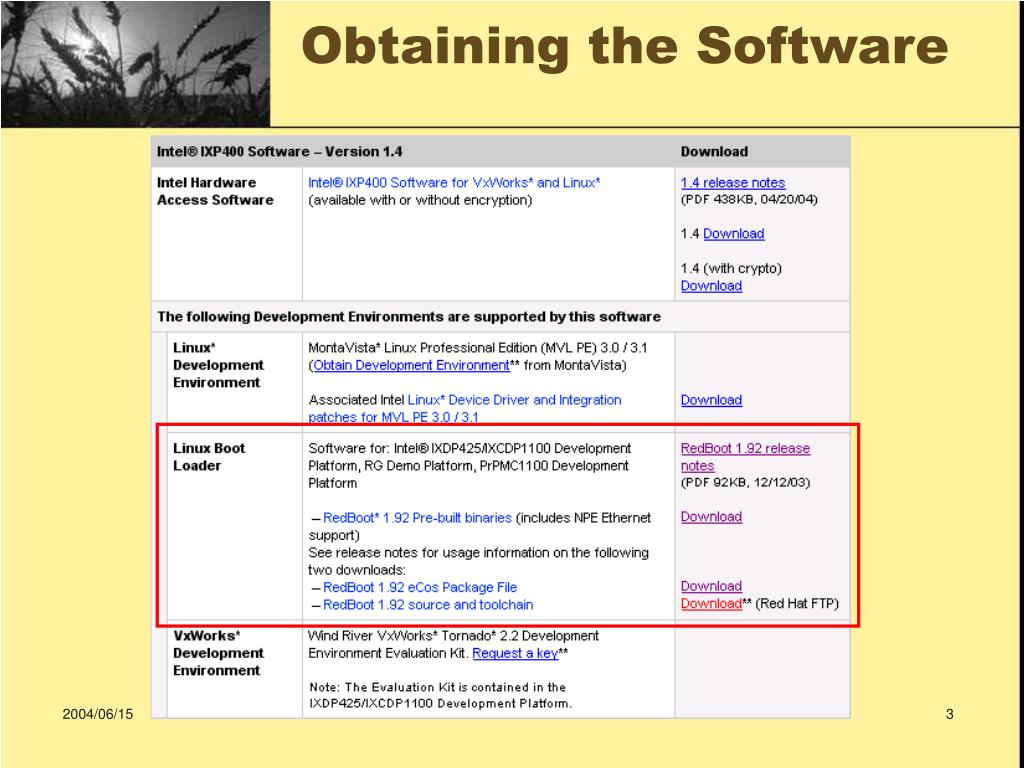Click Download link under 1.4 (with crypto)
This screenshot has height=768, width=1024.
click(711, 286)
